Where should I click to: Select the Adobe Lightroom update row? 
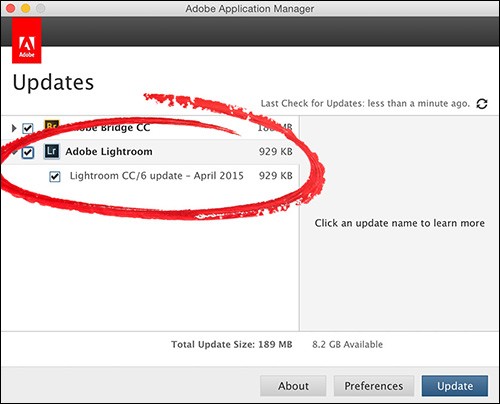coord(150,152)
